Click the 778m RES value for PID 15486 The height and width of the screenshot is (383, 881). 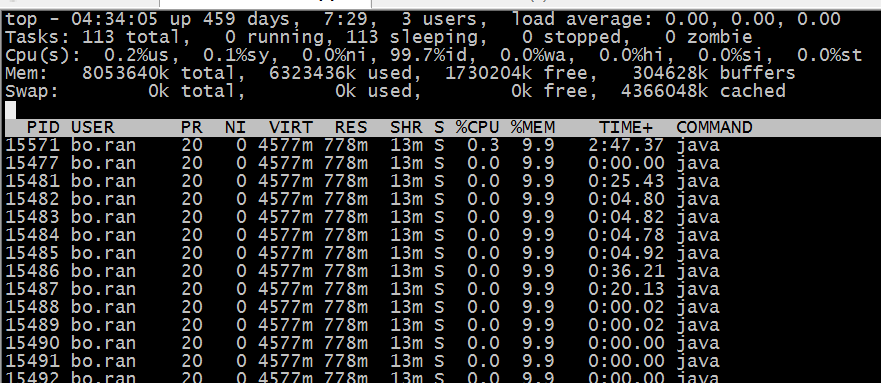coord(346,271)
